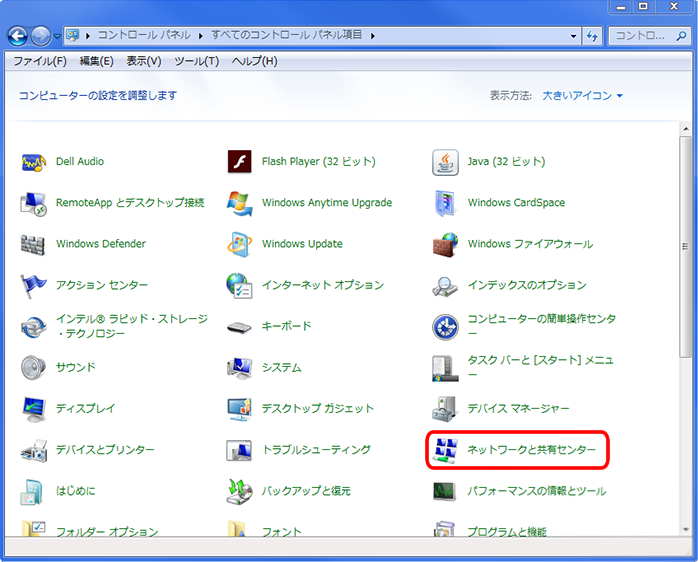Click the Windows Defender icon
Image resolution: width=698 pixels, height=562 pixels.
(x=34, y=244)
